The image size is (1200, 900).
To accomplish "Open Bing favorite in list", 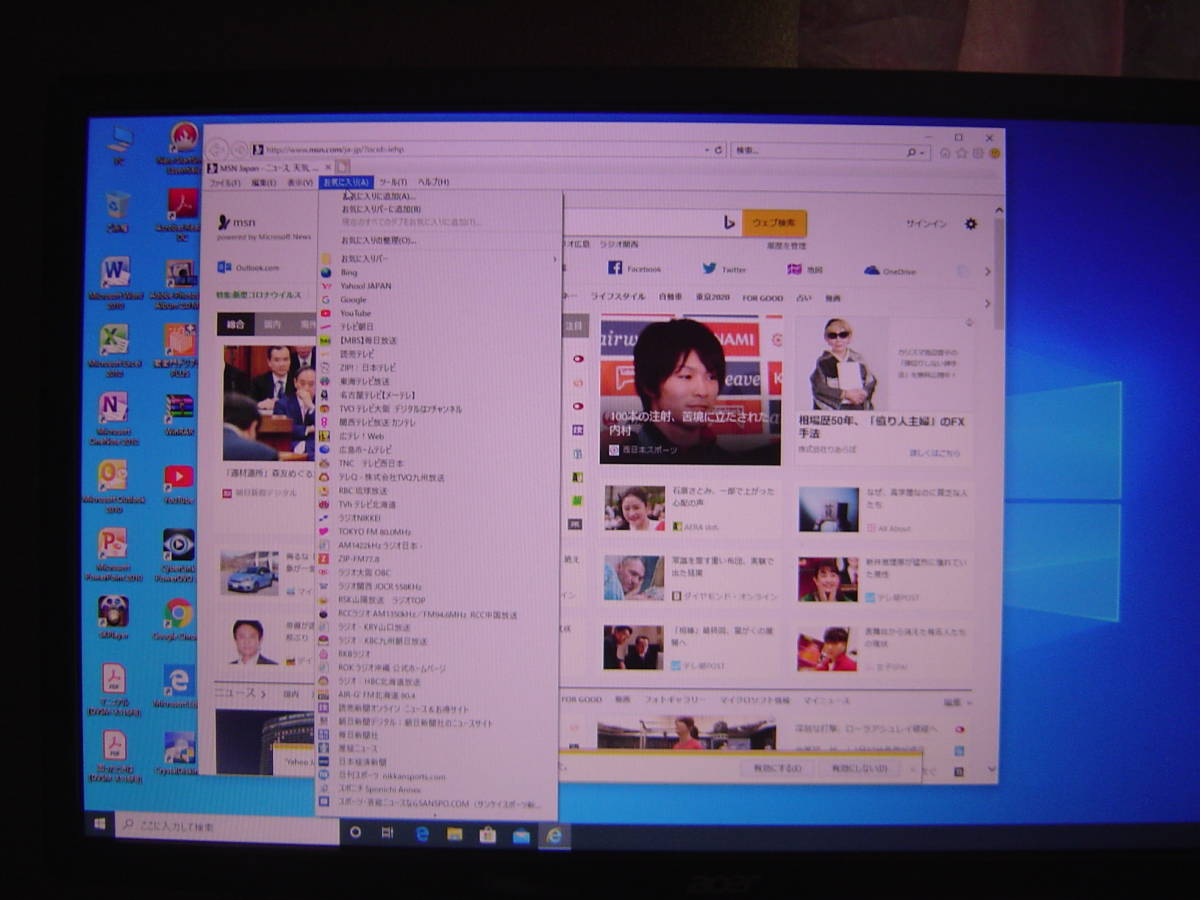I will tap(348, 272).
